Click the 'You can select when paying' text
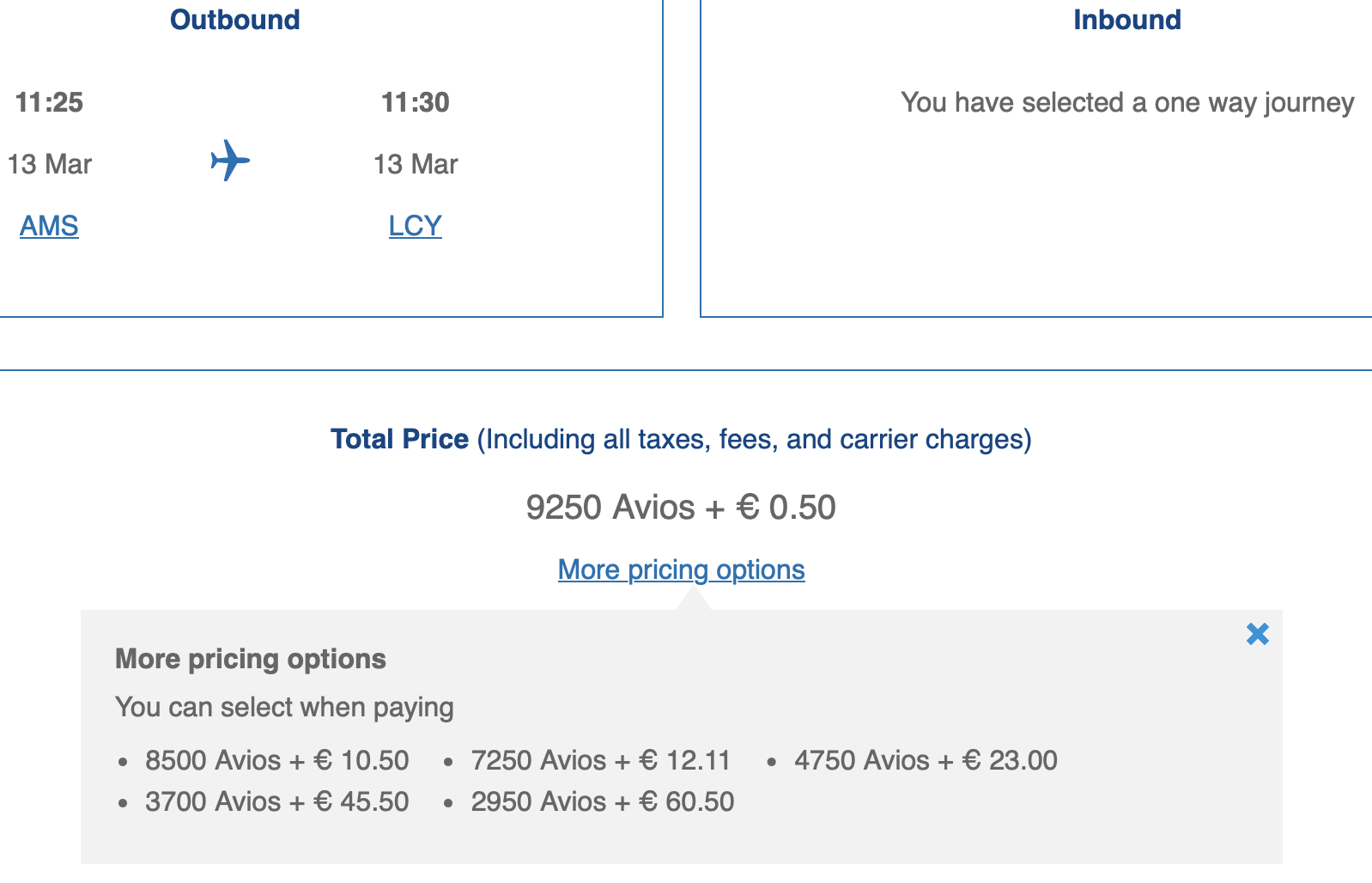The image size is (1372, 883). click(x=284, y=707)
